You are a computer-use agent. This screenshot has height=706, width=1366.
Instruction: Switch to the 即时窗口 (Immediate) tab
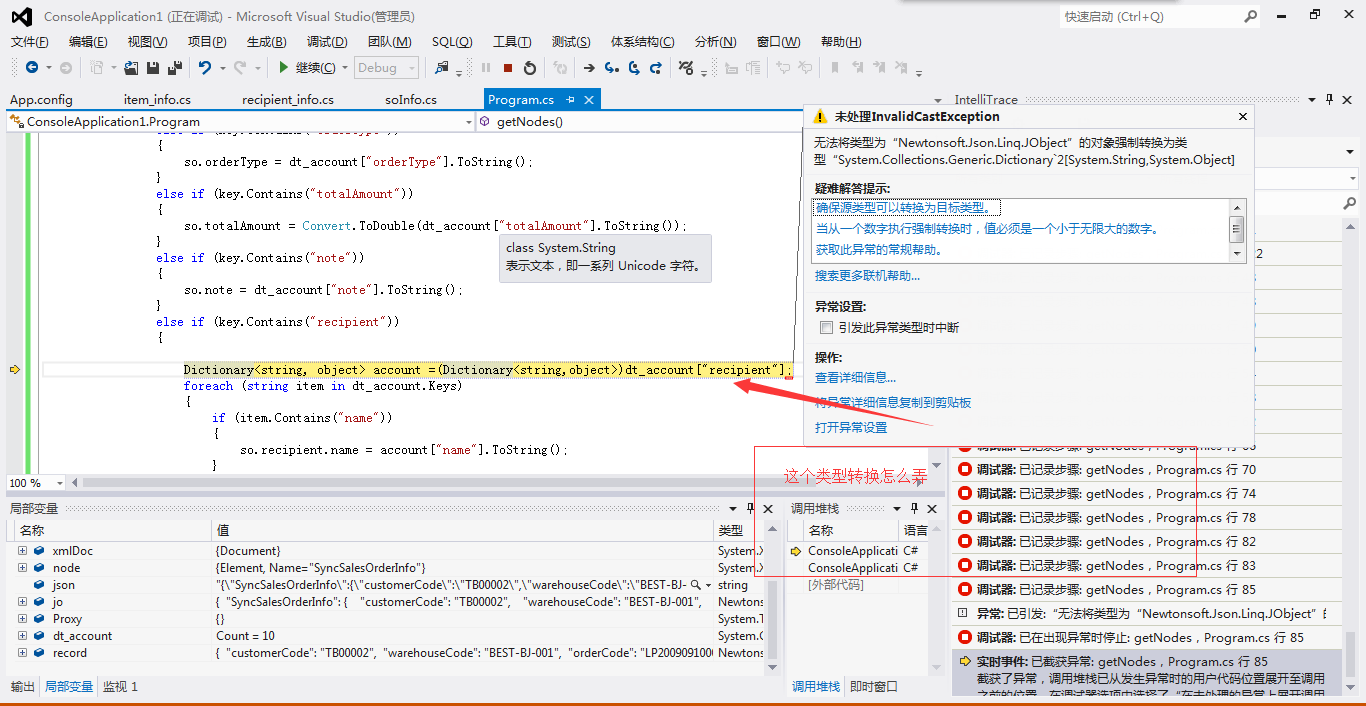pyautogui.click(x=874, y=687)
